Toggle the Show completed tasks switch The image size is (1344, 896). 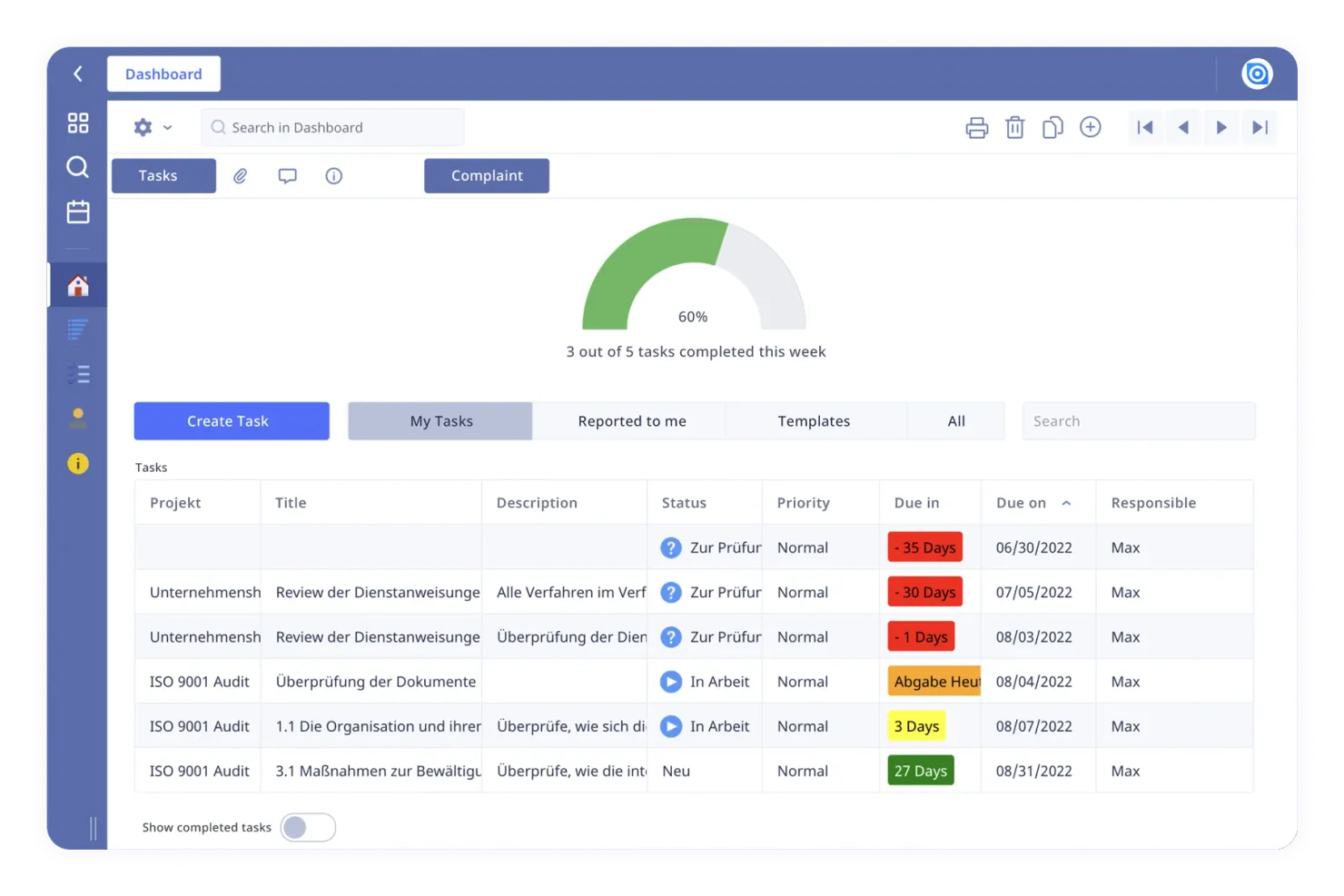(x=308, y=827)
